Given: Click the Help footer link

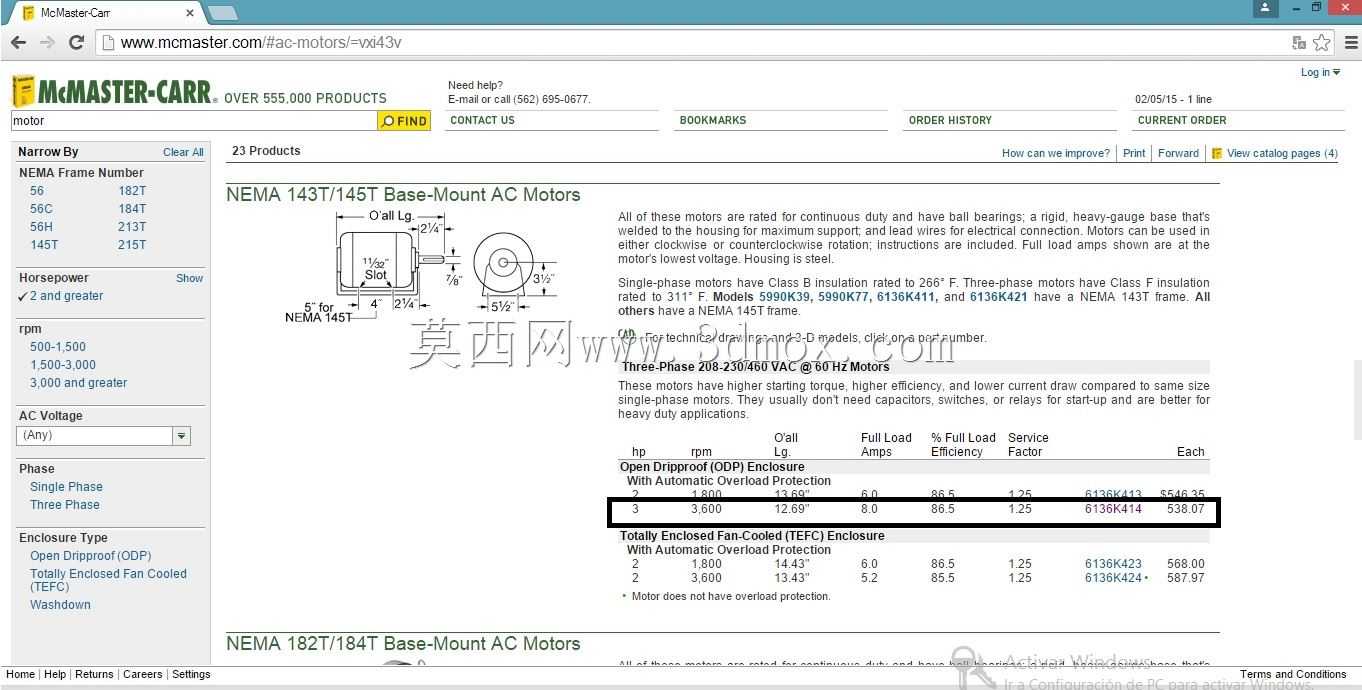Looking at the screenshot, I should [x=55, y=674].
